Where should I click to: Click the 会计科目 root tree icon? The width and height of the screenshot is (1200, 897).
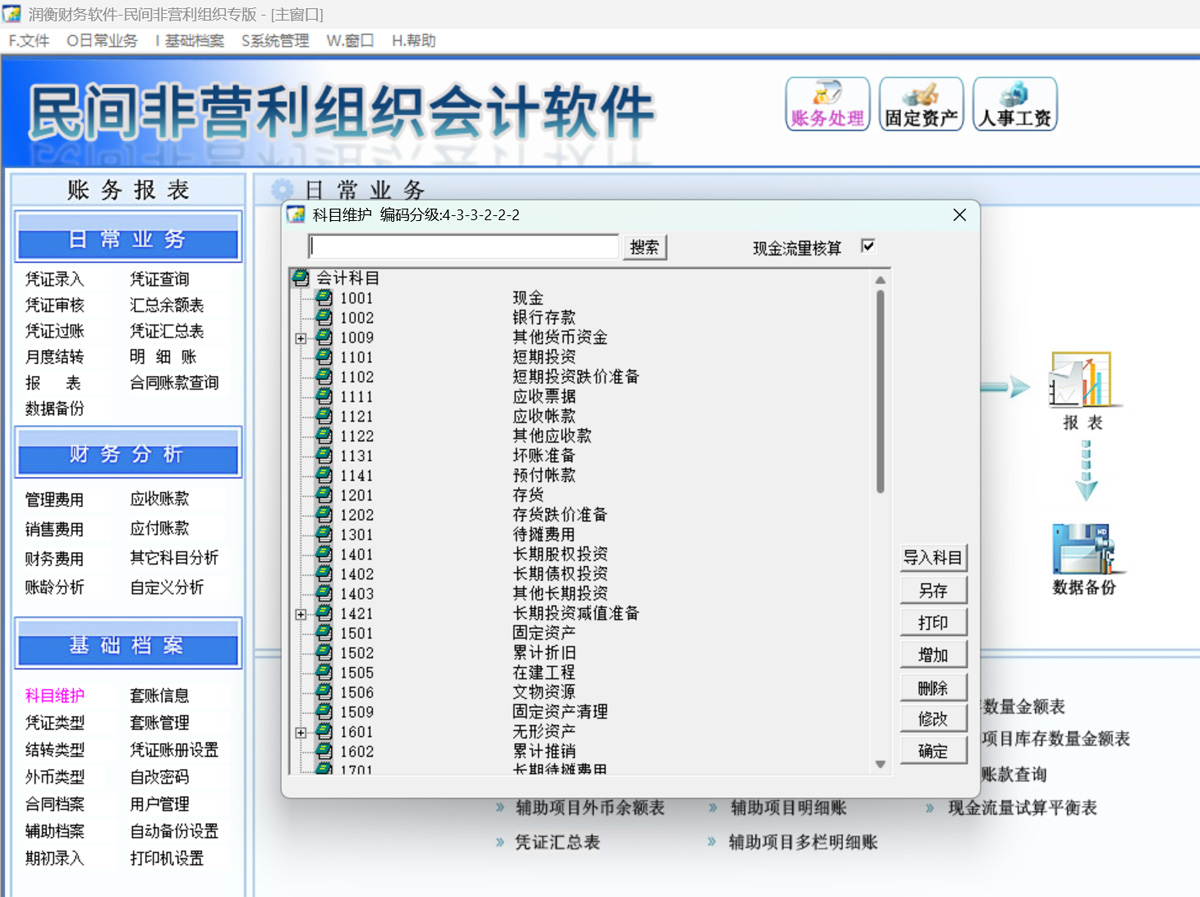300,278
